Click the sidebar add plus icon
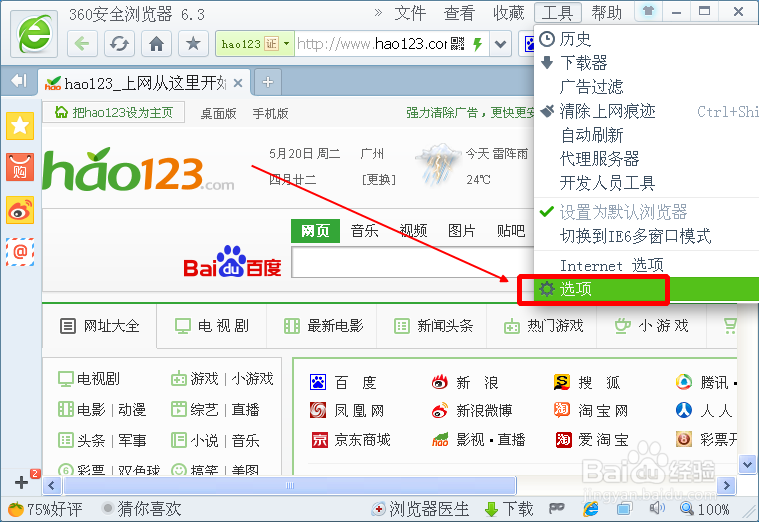This screenshot has width=759, height=522. click(21, 482)
